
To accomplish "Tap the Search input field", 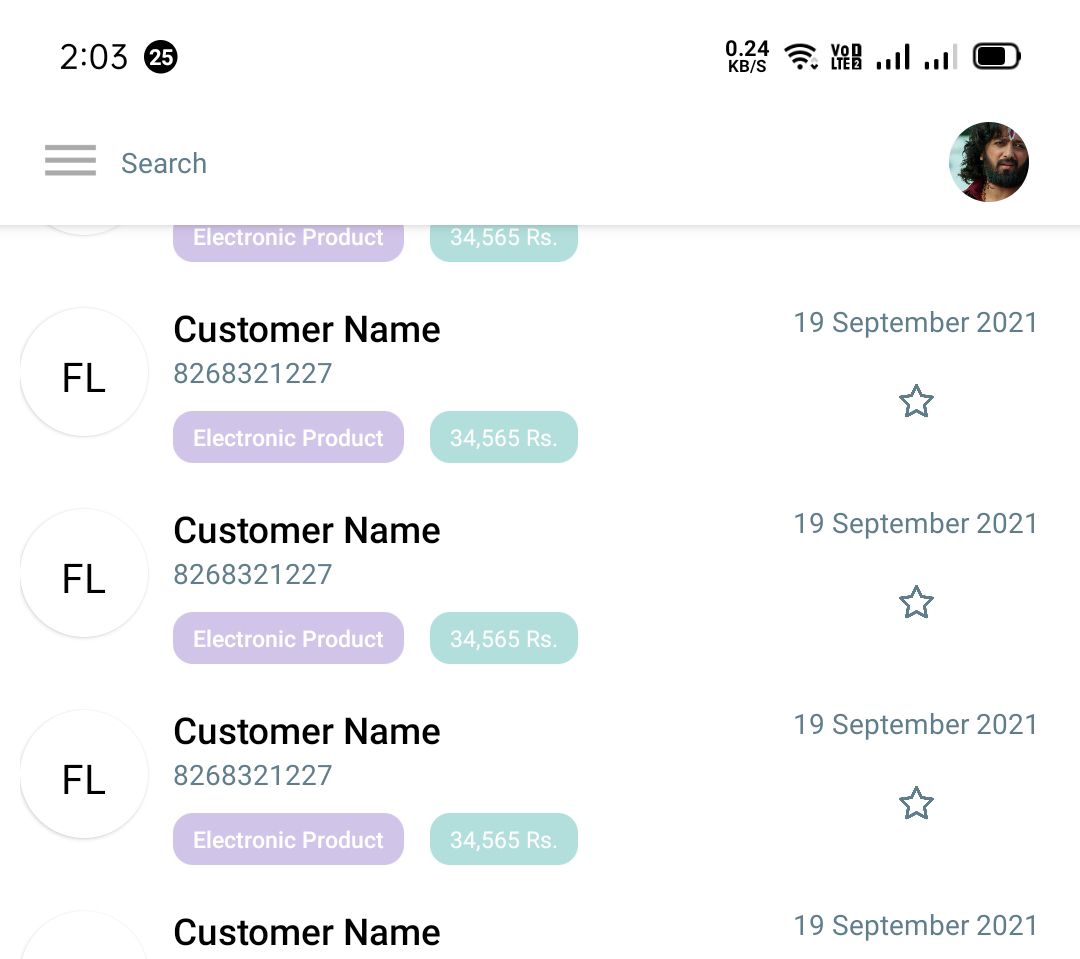I will tap(164, 163).
